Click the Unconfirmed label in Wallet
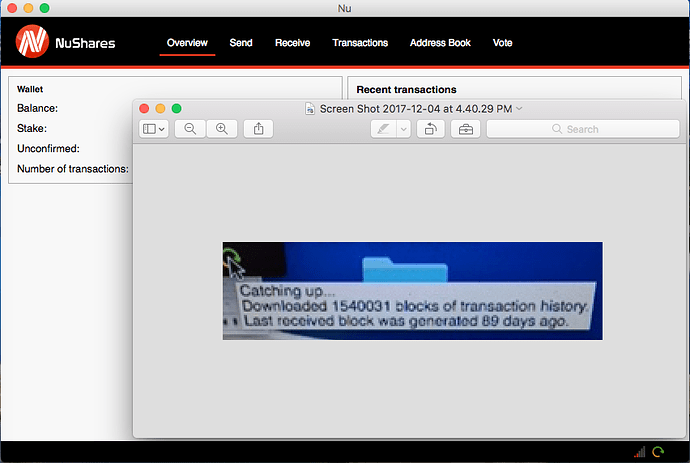690x463 pixels. click(48, 149)
